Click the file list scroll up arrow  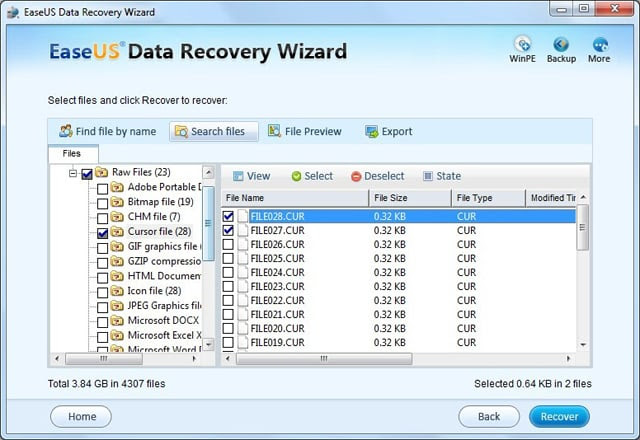click(583, 198)
